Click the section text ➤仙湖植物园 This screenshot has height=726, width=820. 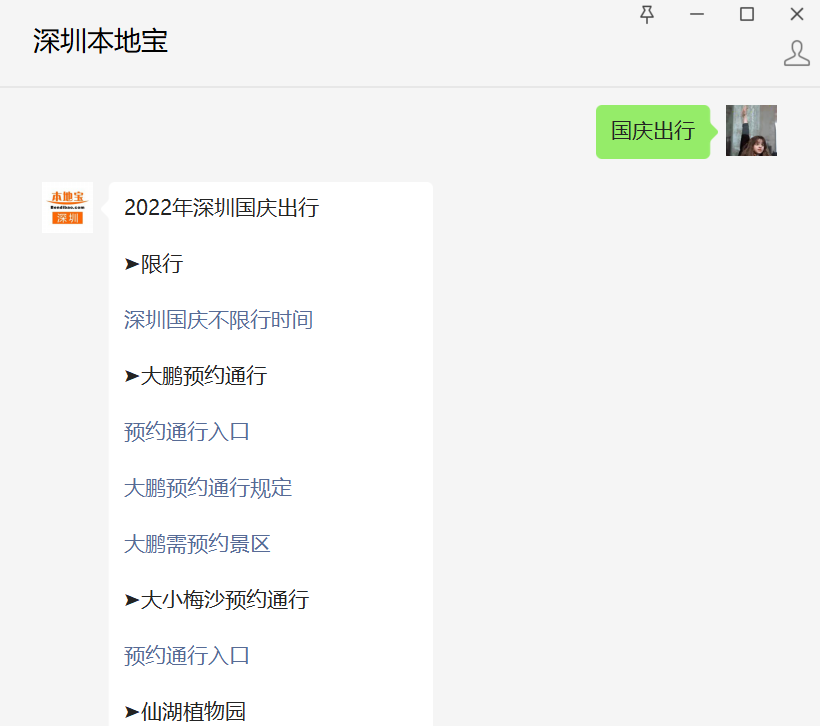pyautogui.click(x=185, y=711)
